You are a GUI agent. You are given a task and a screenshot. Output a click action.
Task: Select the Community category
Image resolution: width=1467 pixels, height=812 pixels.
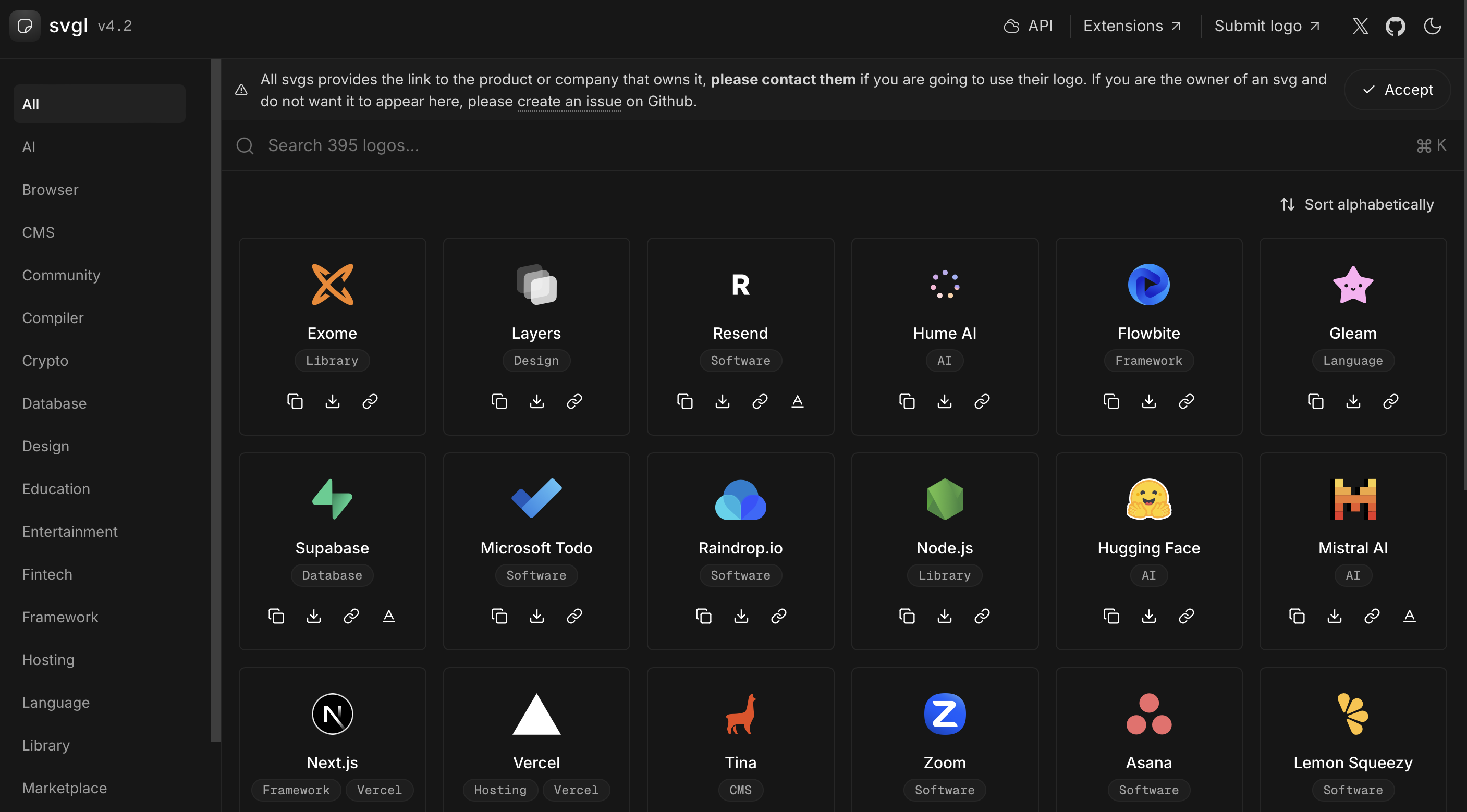[100, 275]
